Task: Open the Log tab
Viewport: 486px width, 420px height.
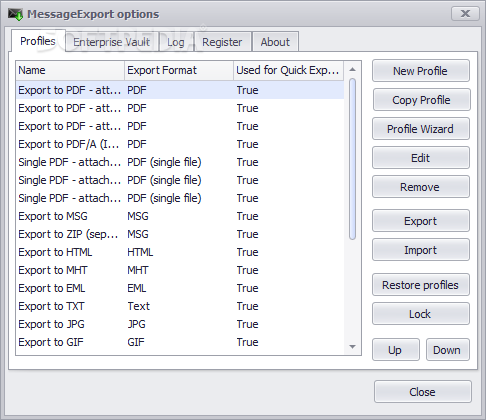Action: 176,42
